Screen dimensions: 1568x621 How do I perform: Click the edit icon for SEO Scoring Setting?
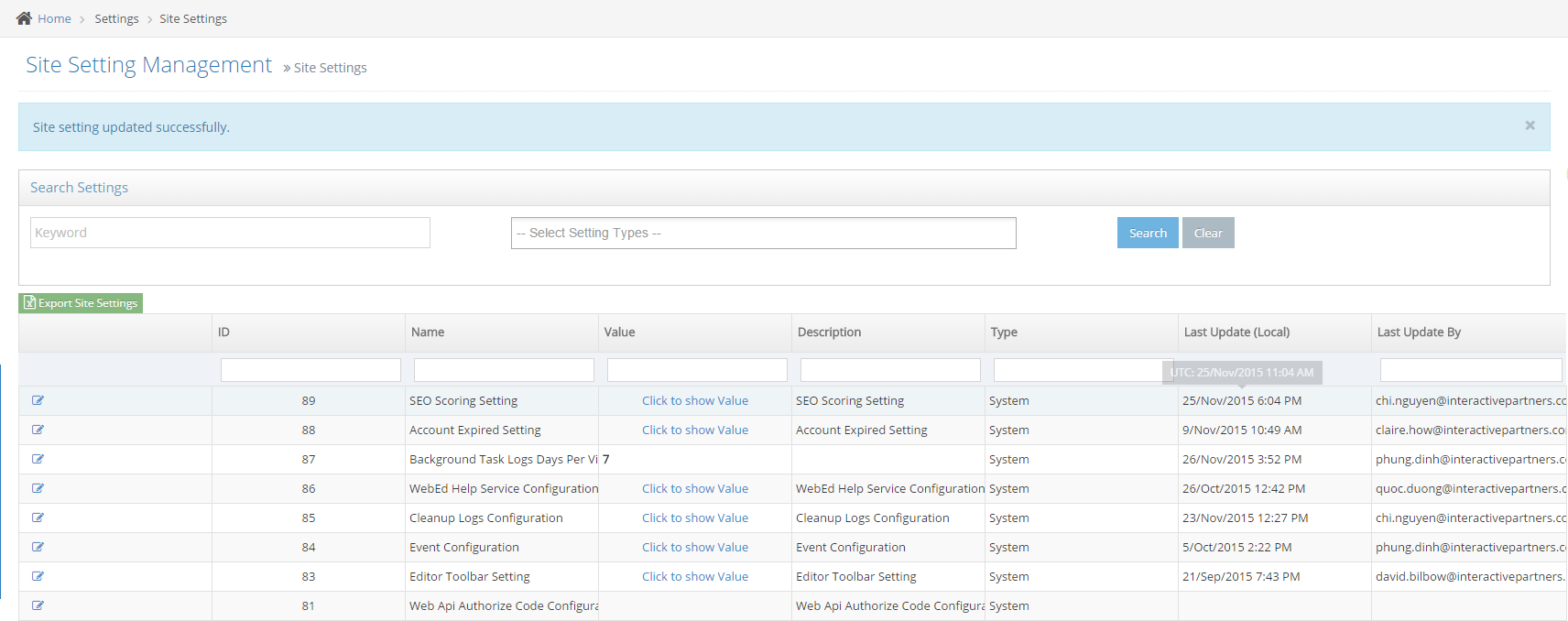click(x=38, y=400)
